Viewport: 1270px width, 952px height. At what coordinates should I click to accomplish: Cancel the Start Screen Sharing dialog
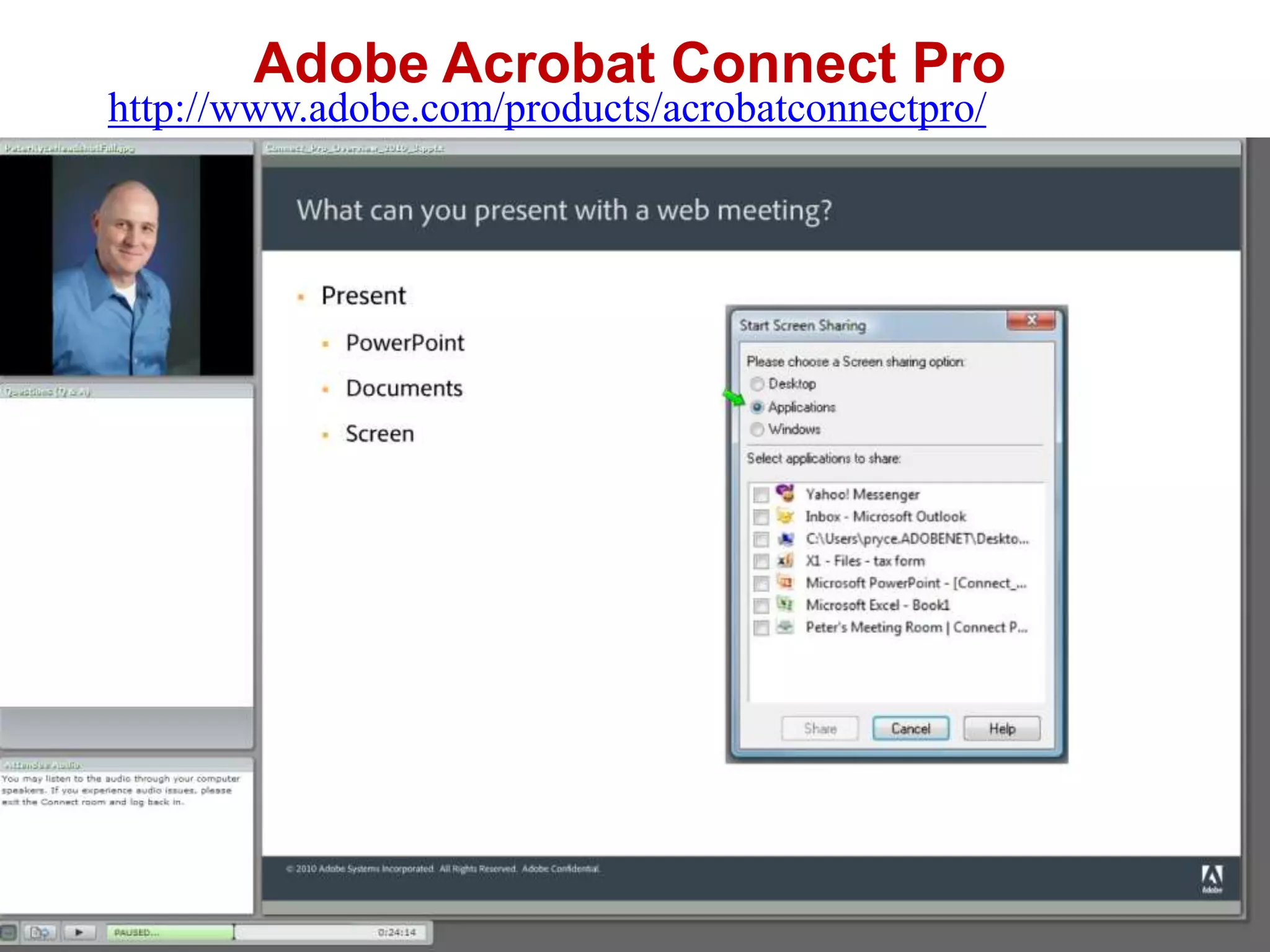[x=911, y=729]
